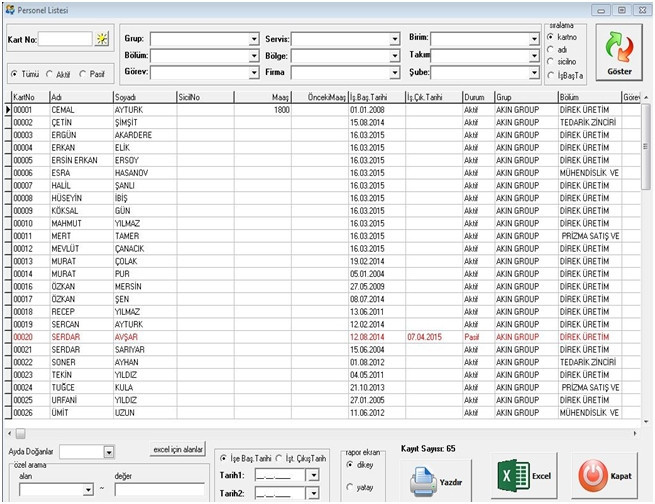655x504 pixels.
Task: Expand the Servis combo box
Action: [x=394, y=39]
